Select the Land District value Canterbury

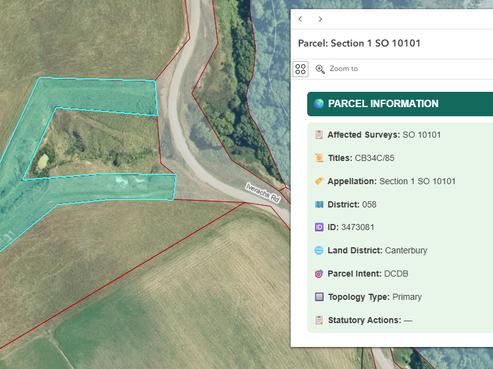pos(406,250)
